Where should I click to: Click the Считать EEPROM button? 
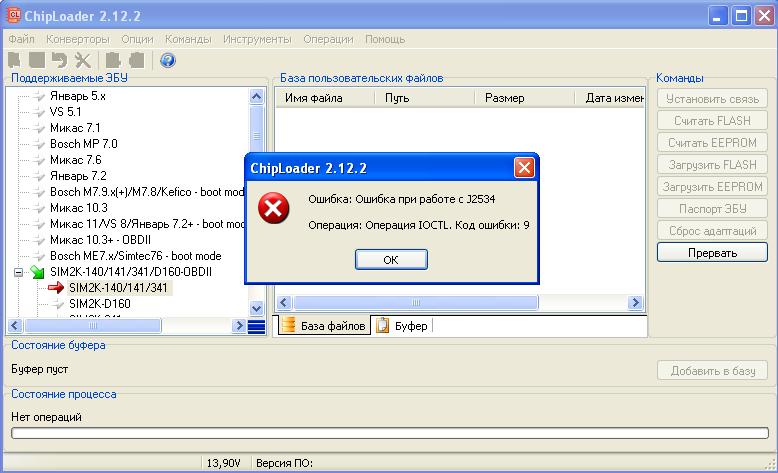[x=712, y=142]
